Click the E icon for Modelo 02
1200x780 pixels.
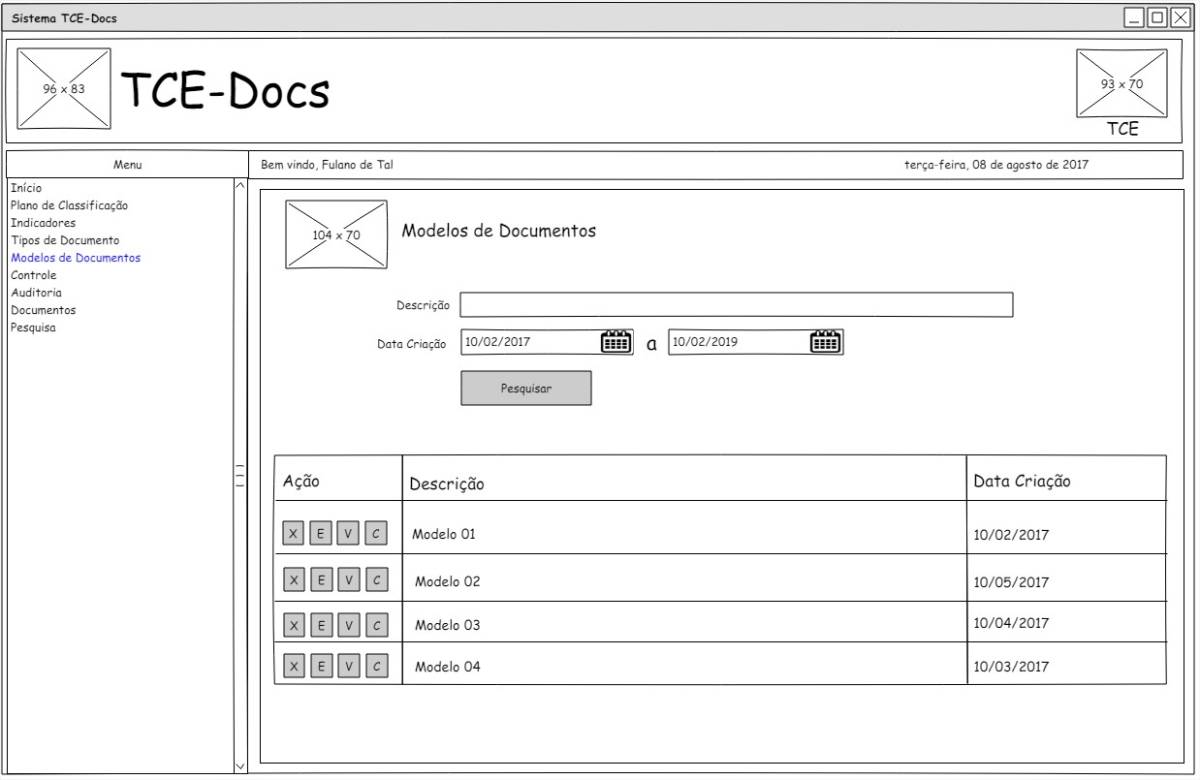pos(321,580)
